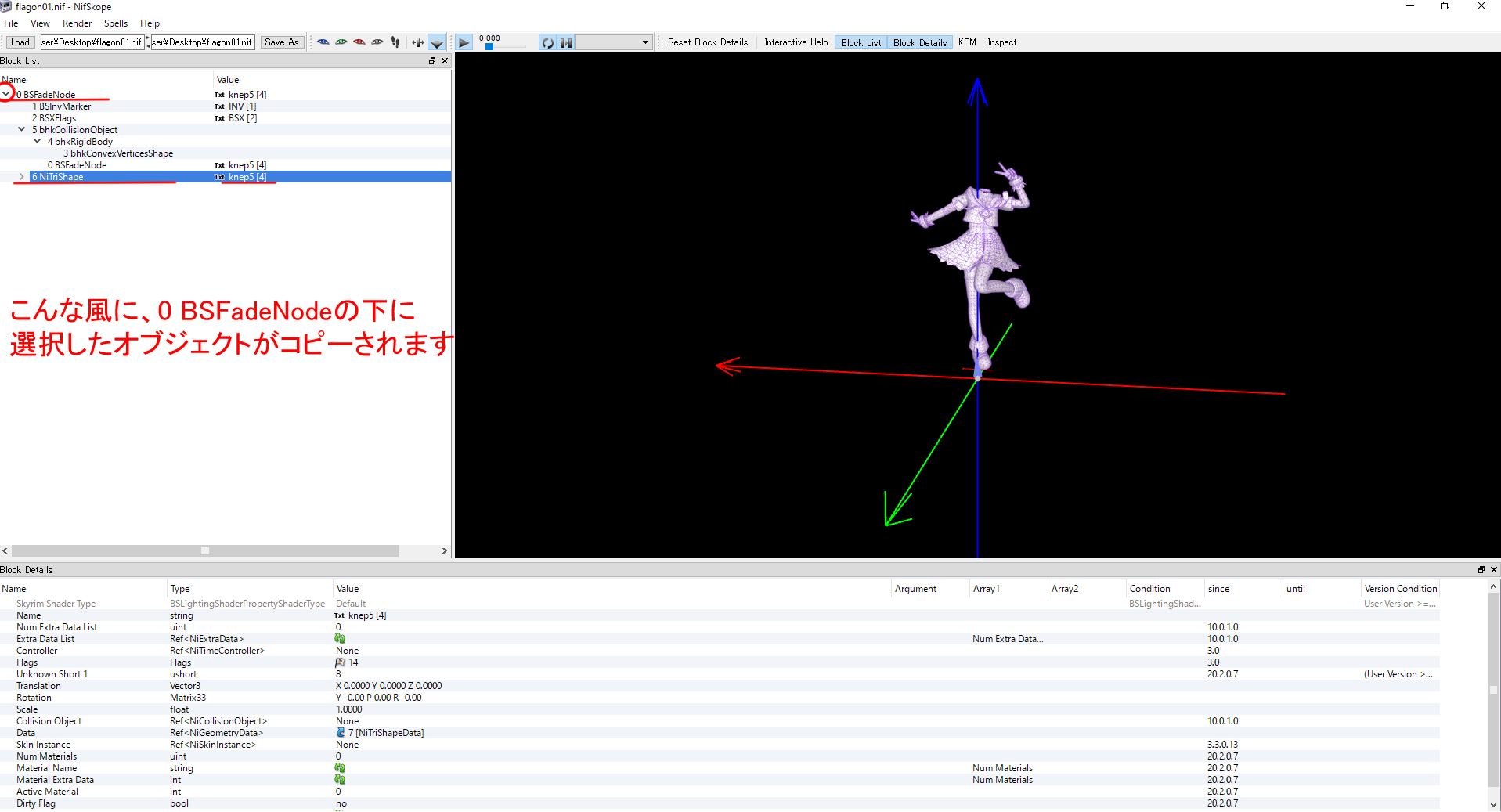Follow the 7 NiTriShapeData link icon

(x=341, y=733)
